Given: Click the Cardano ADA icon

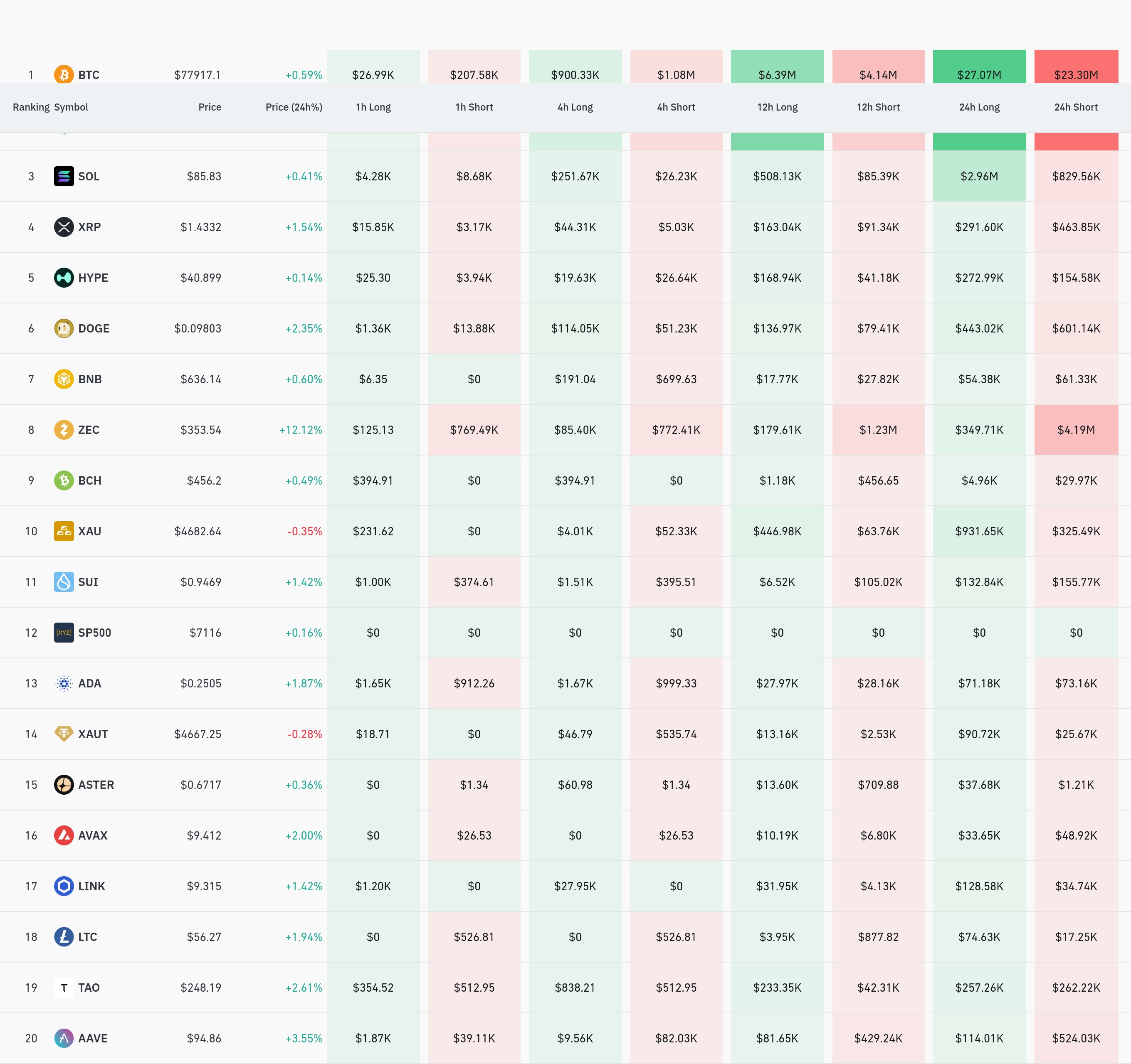Looking at the screenshot, I should 64,683.
